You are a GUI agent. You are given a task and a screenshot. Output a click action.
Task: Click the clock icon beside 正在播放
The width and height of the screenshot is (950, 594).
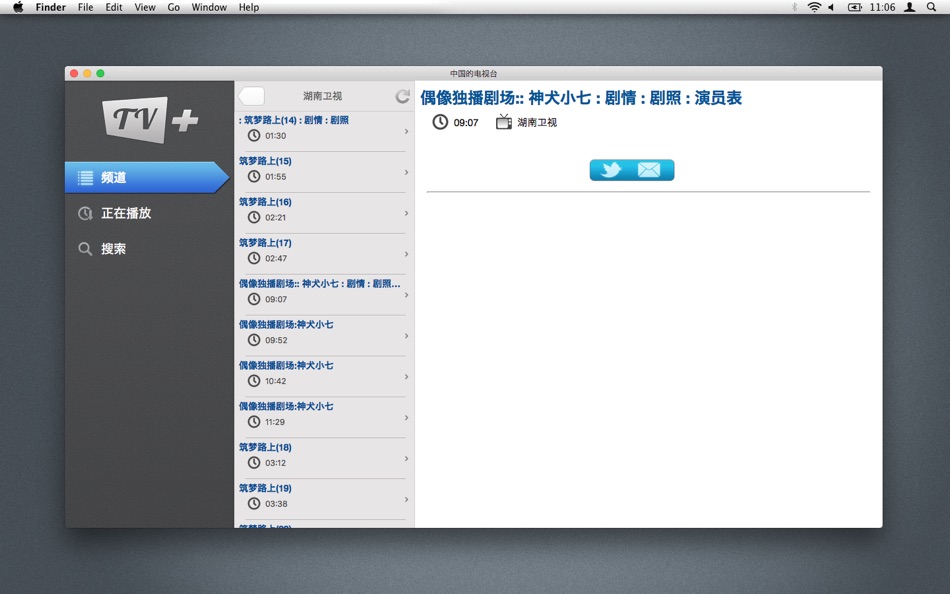85,213
